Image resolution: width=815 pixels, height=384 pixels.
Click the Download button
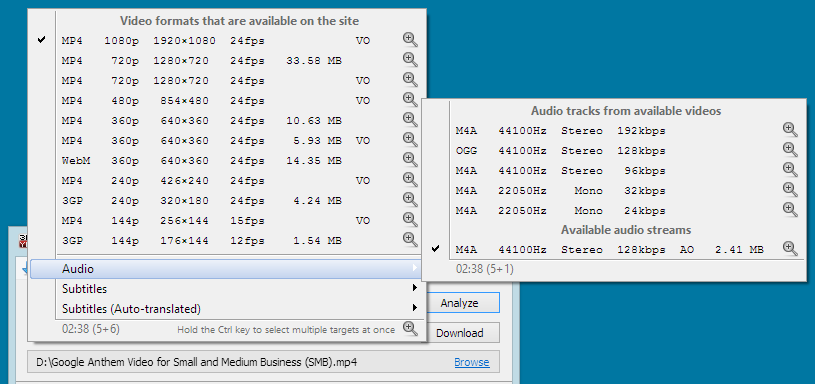pos(459,333)
